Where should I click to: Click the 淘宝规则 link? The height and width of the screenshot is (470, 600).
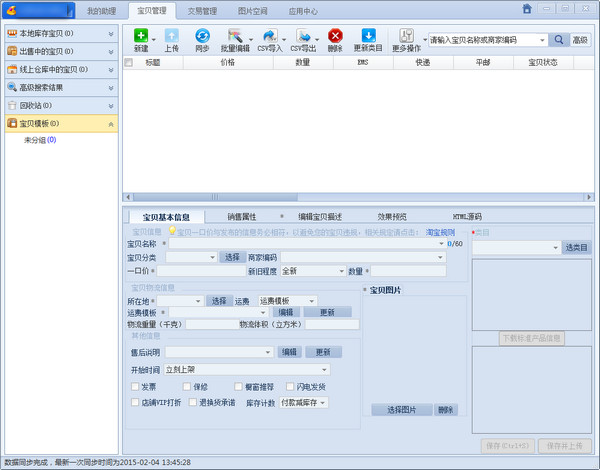click(439, 231)
